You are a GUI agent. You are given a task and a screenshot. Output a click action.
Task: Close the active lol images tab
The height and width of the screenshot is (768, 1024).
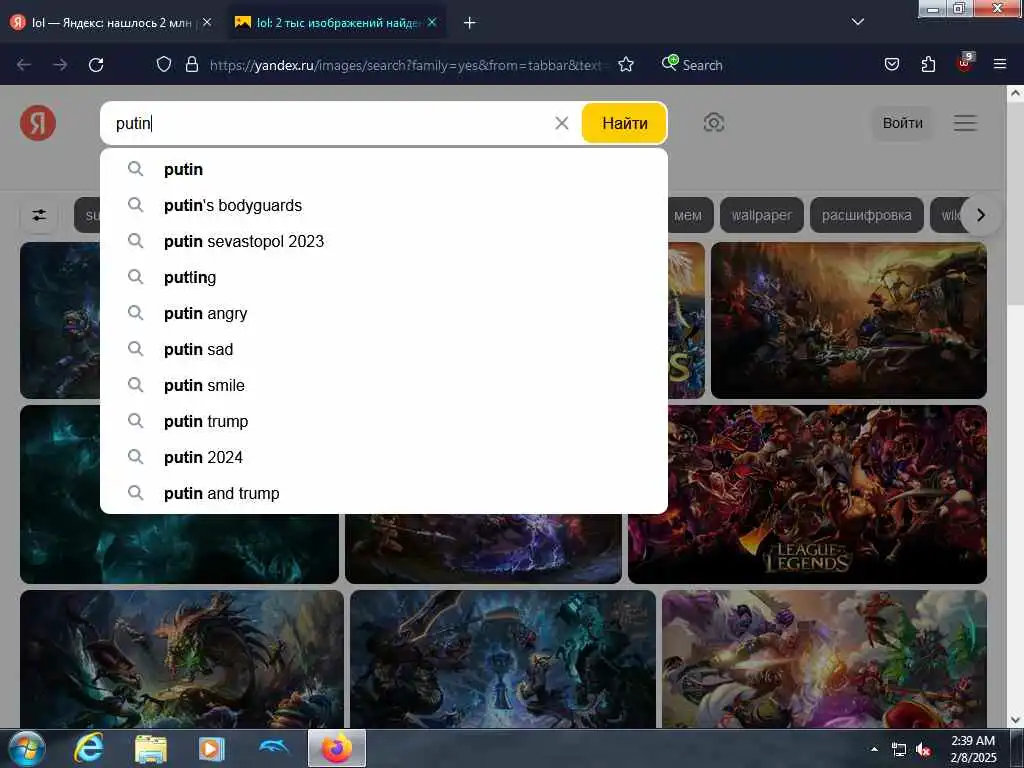tap(432, 22)
